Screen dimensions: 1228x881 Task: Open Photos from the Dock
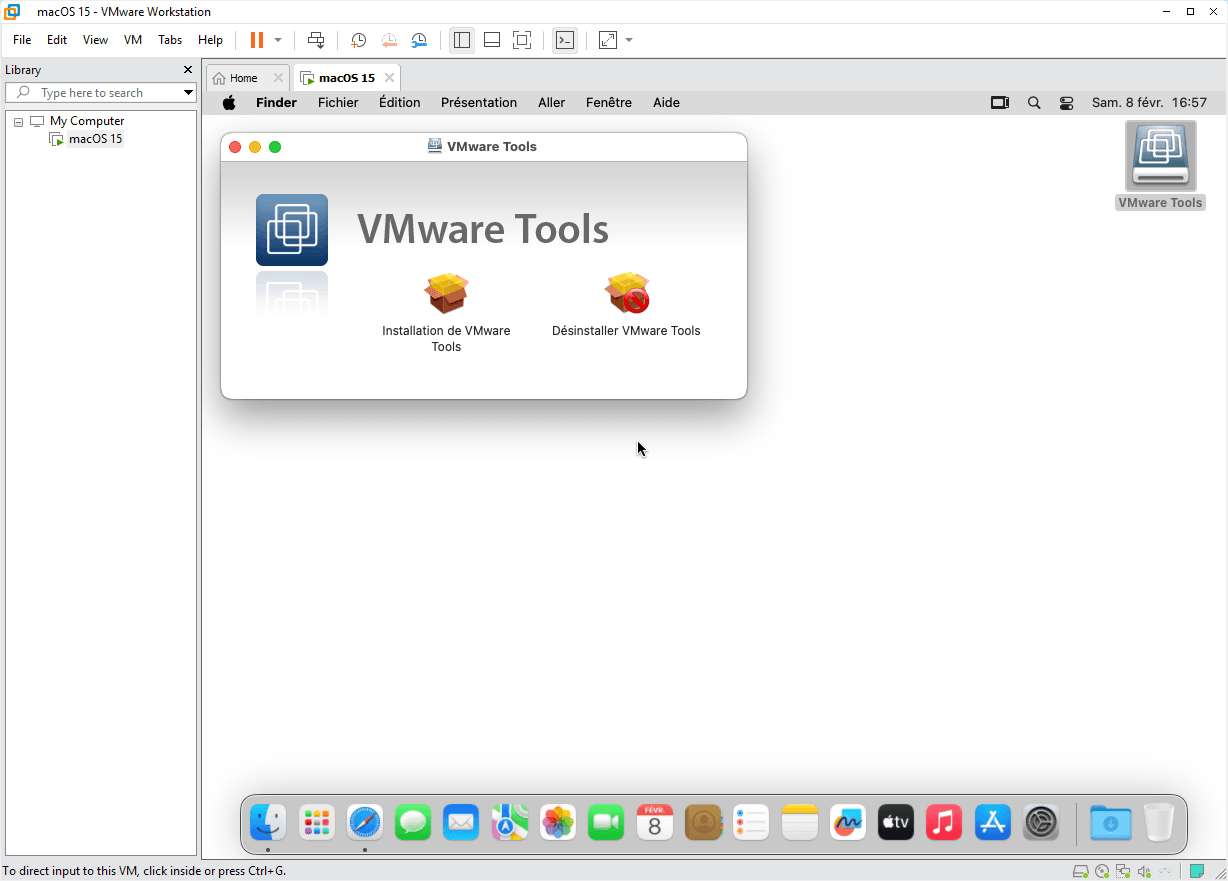click(558, 823)
